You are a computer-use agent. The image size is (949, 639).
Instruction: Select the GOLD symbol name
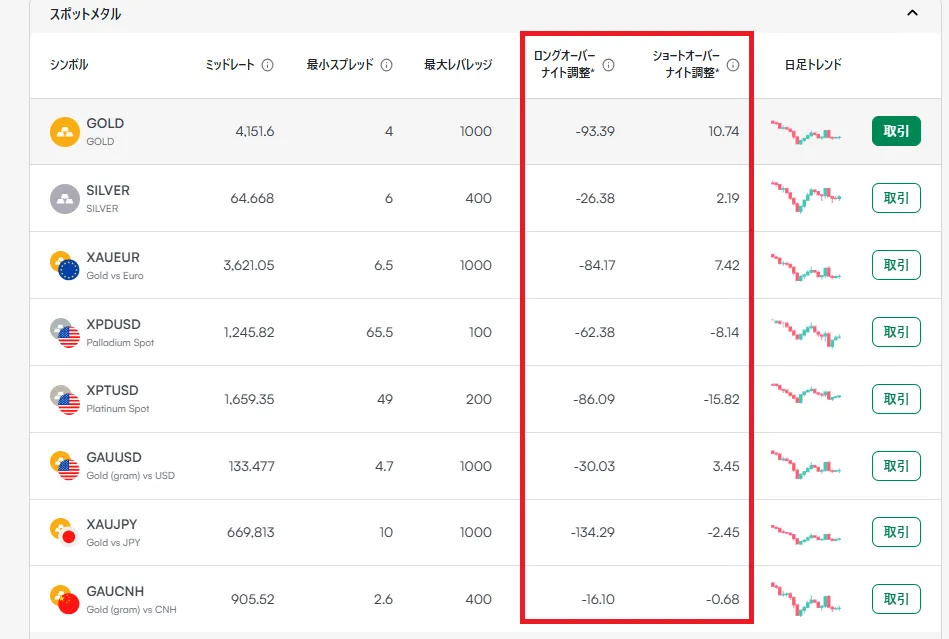(x=105, y=123)
